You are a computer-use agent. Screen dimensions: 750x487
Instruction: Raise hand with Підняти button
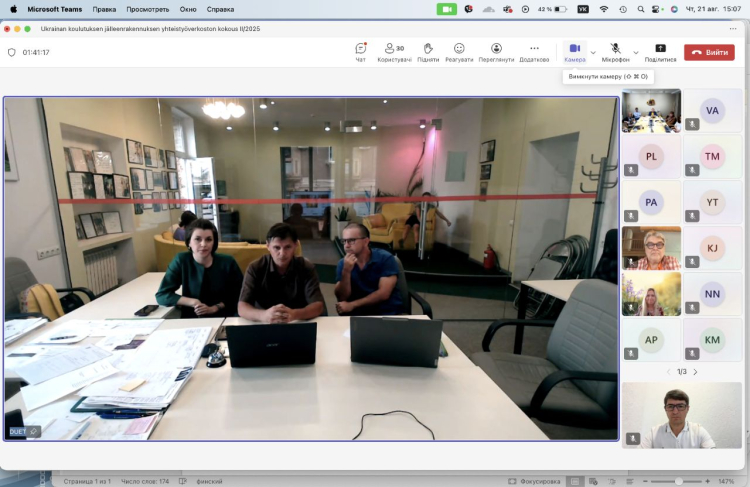click(x=428, y=50)
